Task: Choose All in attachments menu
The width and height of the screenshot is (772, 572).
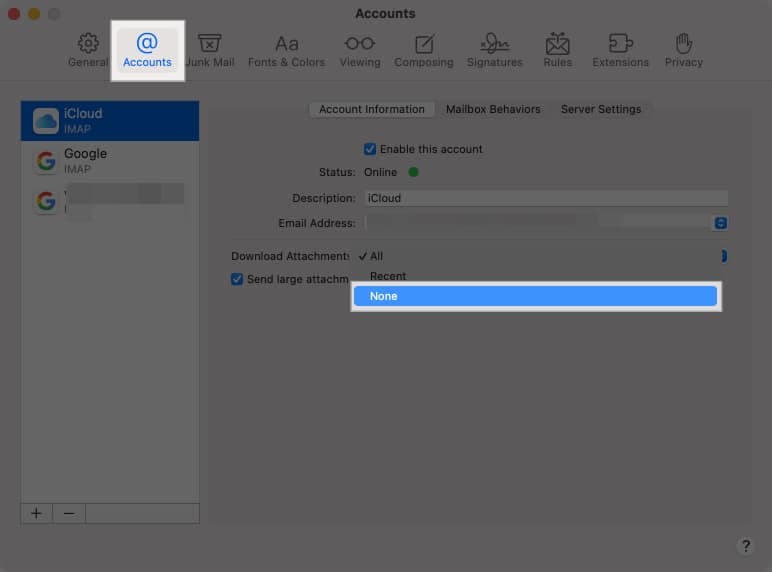Action: [x=535, y=256]
